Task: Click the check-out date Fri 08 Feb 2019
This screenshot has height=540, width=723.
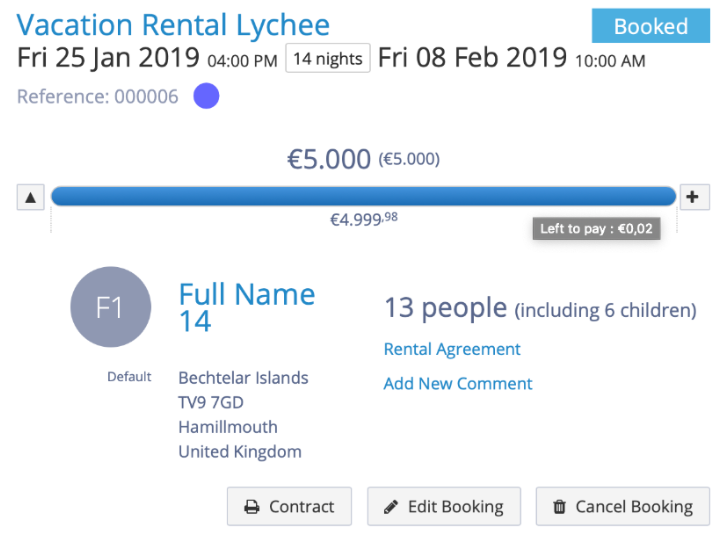Action: coord(472,58)
